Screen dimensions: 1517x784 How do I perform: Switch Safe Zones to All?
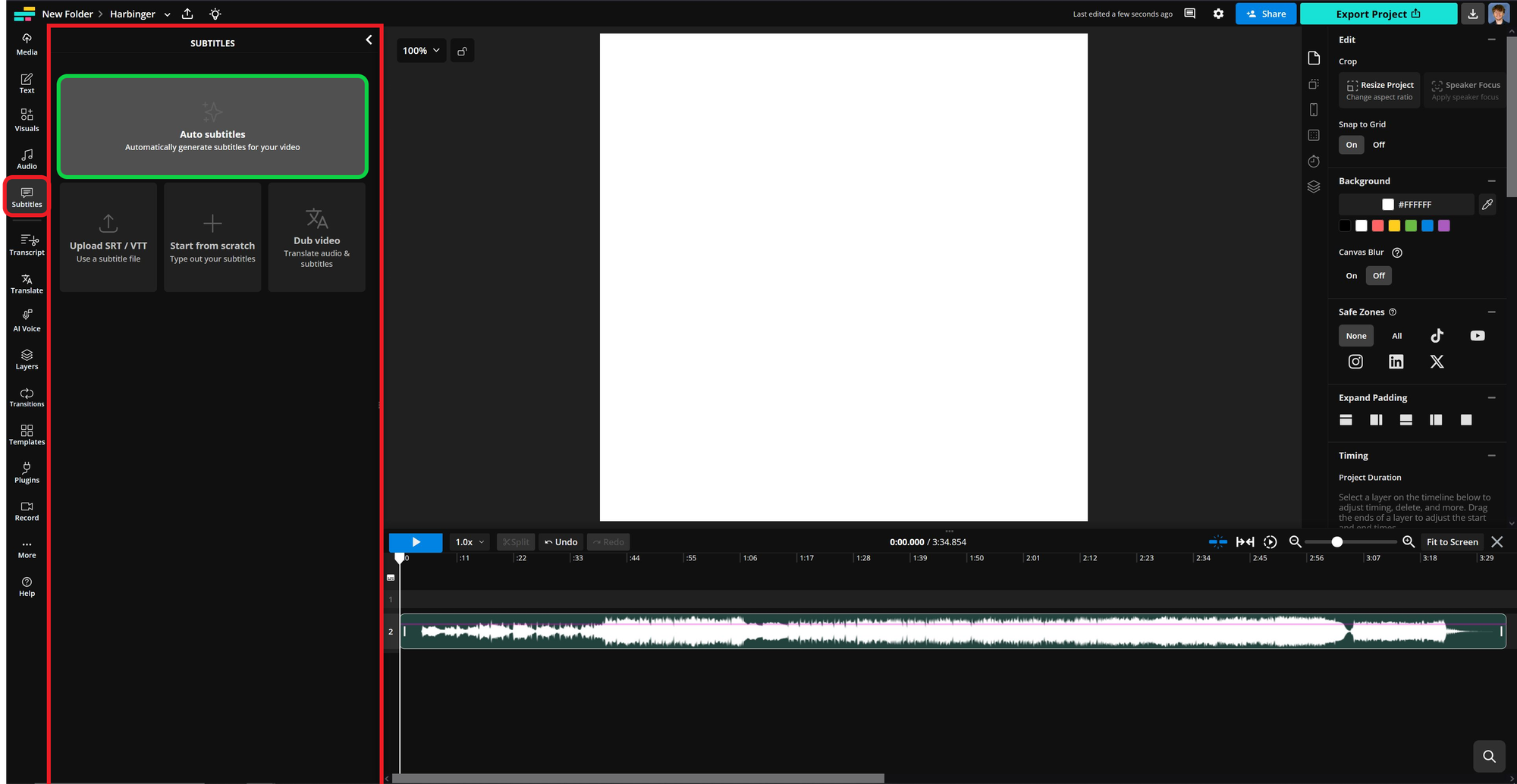click(1396, 335)
